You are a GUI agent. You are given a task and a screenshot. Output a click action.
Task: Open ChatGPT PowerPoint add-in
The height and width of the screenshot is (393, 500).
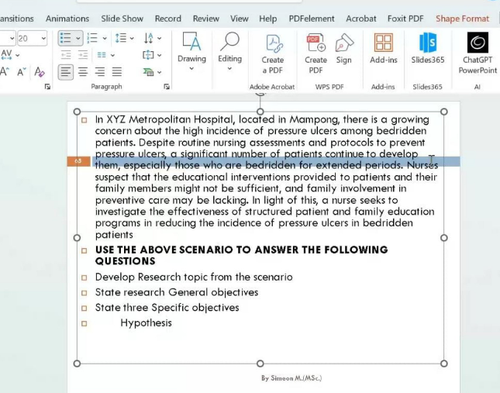click(x=478, y=53)
